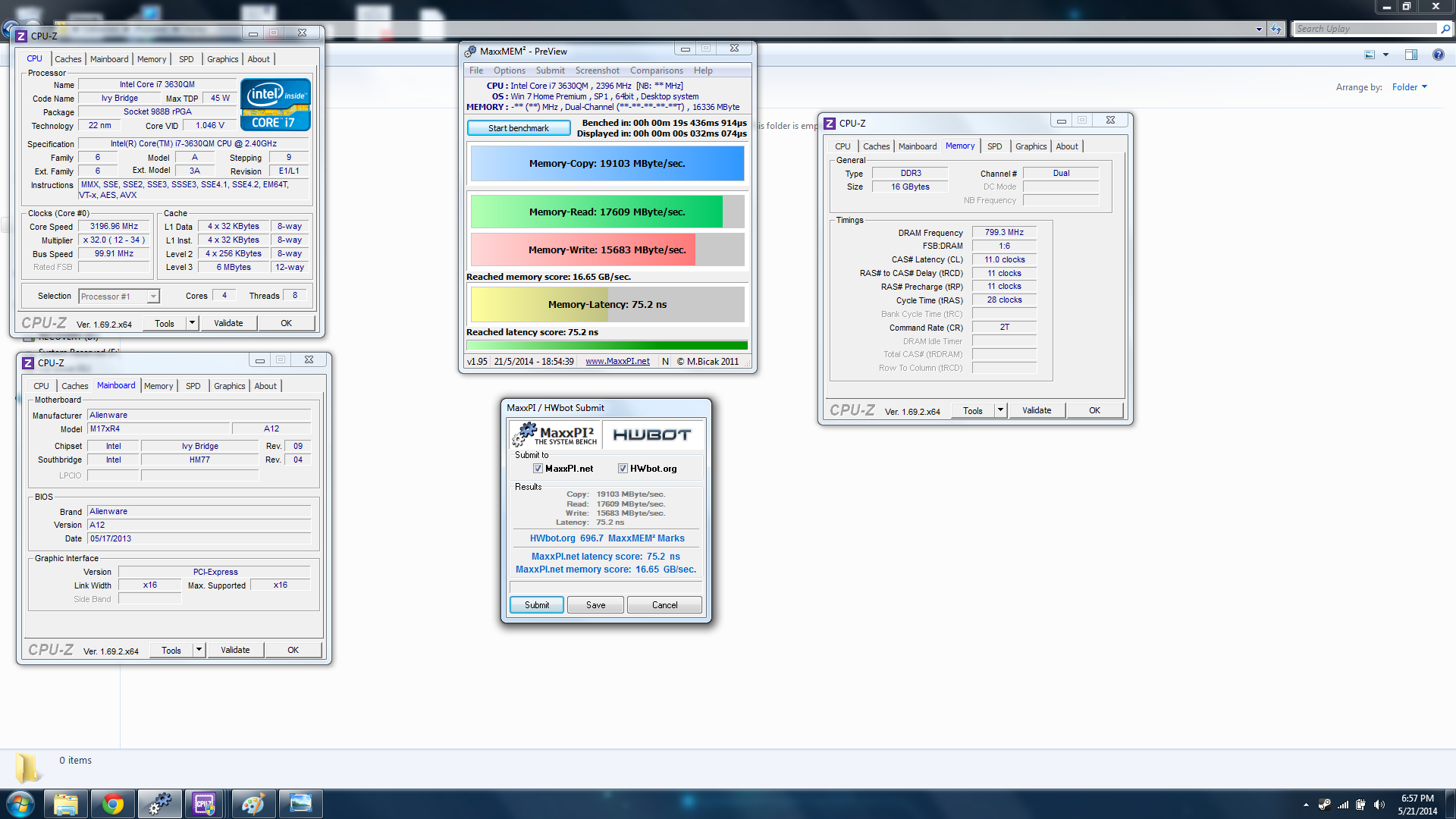
Task: Click Tools button in CPU window
Action: (165, 323)
